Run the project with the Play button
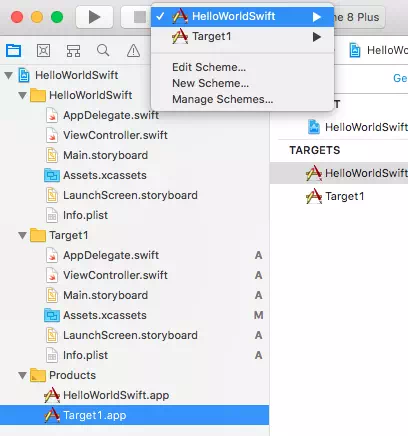The width and height of the screenshot is (408, 436). tap(94, 17)
